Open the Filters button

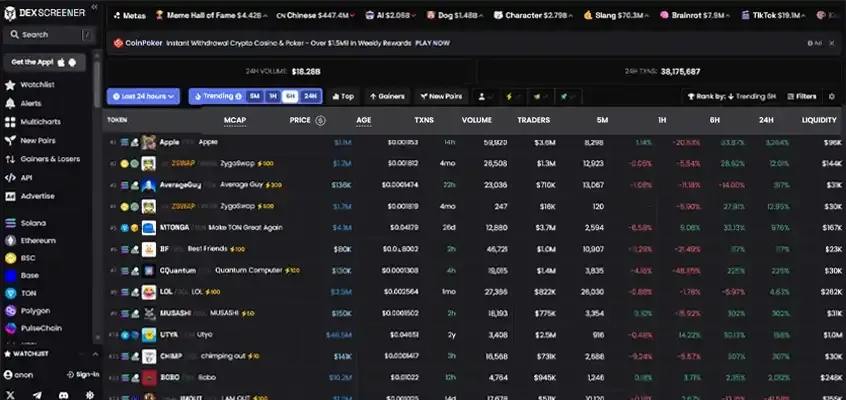[x=802, y=97]
